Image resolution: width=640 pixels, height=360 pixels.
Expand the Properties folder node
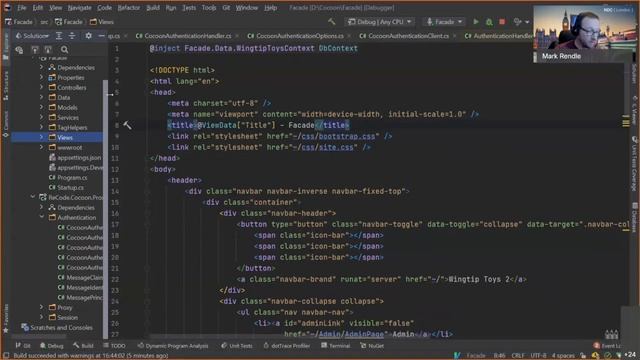tap(41, 77)
